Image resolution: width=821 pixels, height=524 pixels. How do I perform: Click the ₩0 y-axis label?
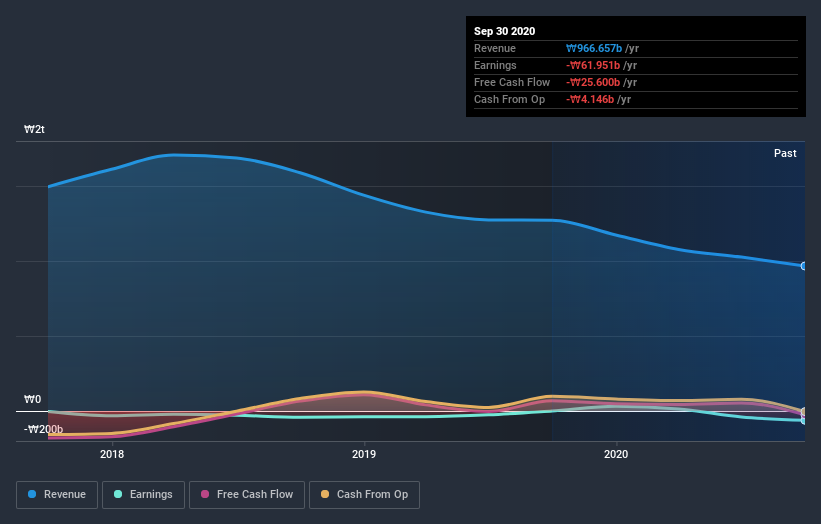coord(32,399)
